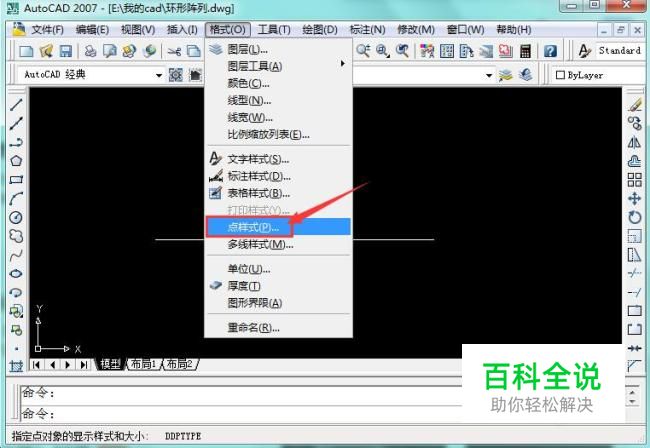Choose 颜色(C)... menu entry

279,83
